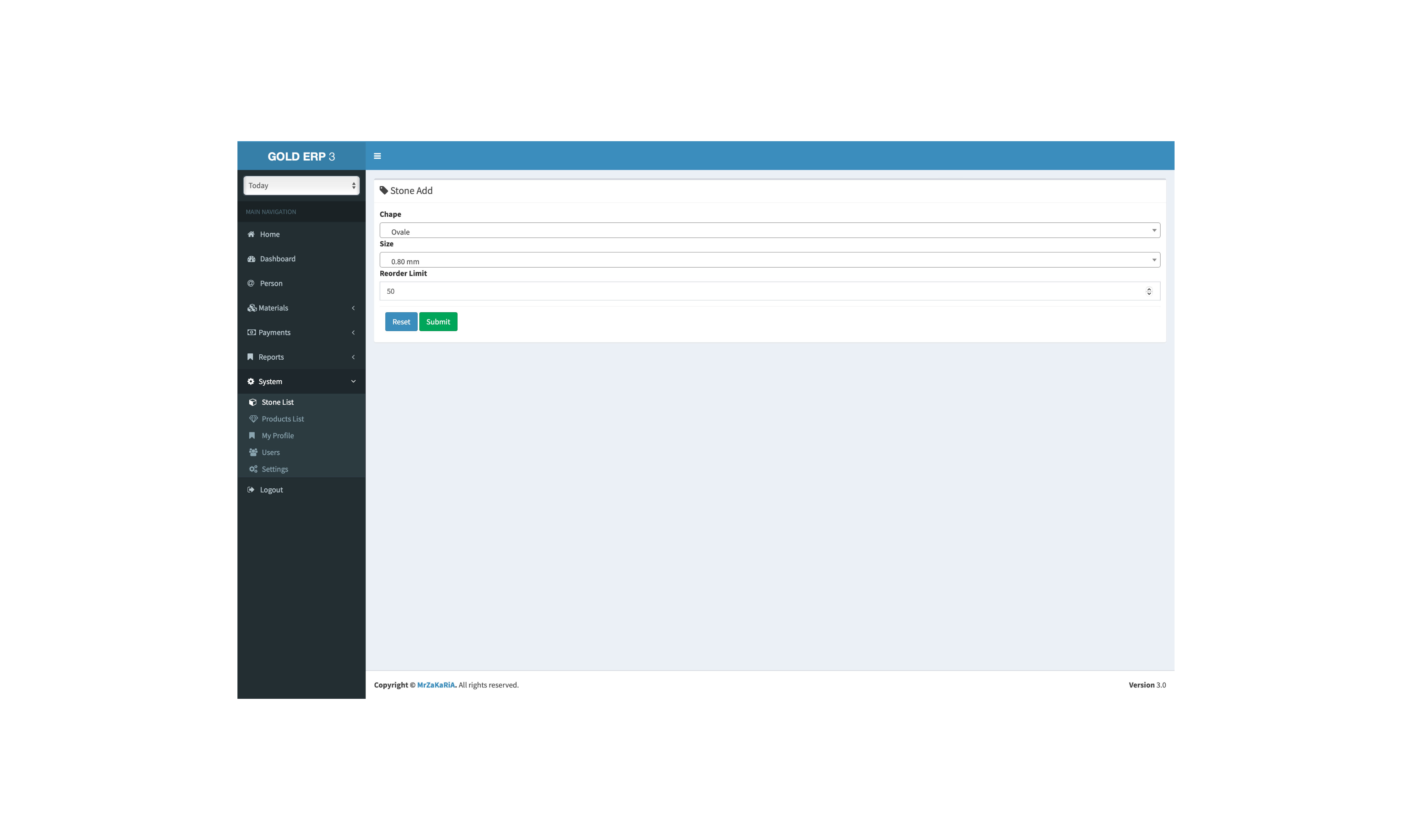Click the Logout exit icon
The image size is (1412, 840).
251,490
